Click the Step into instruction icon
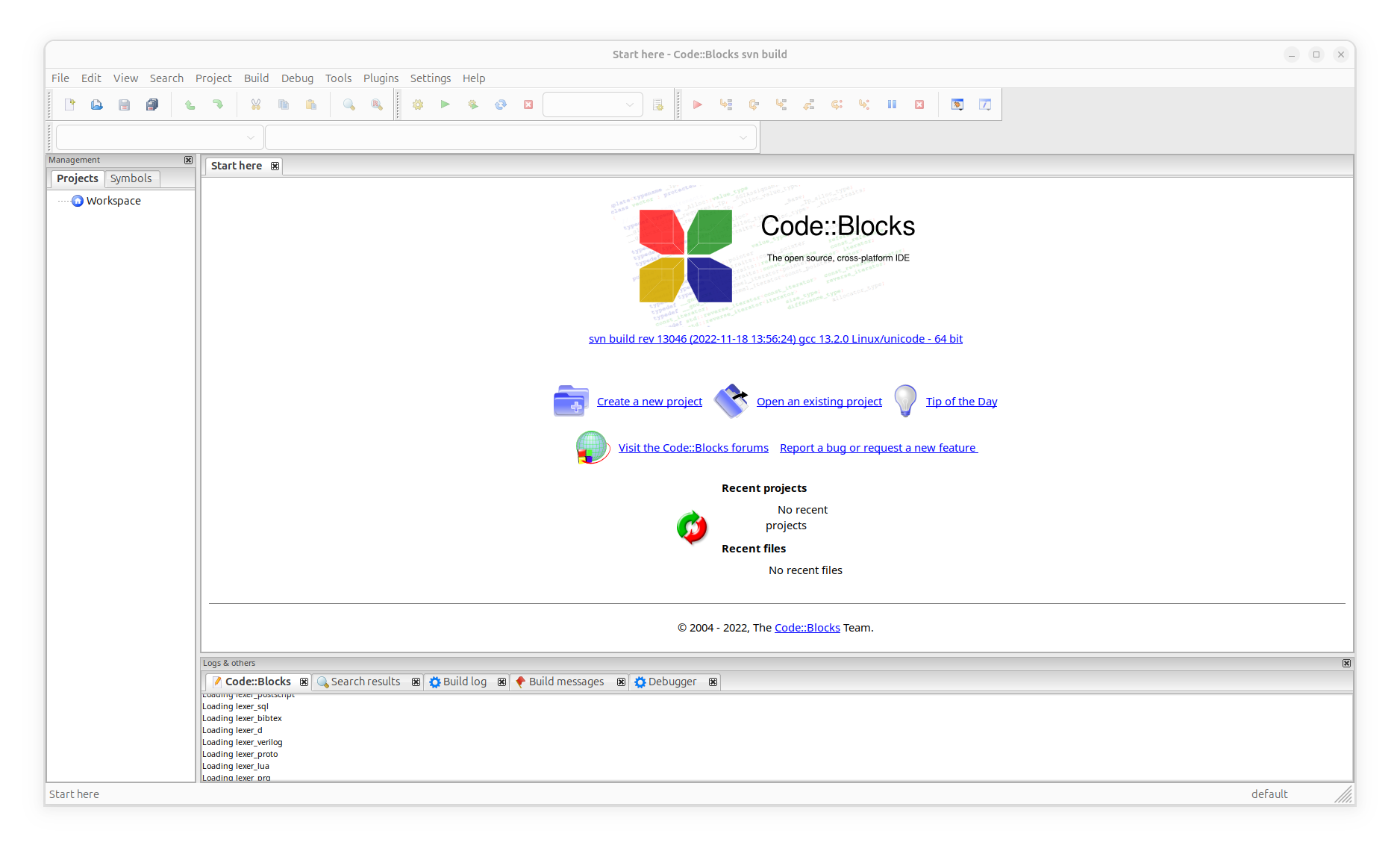This screenshot has width=1400, height=854. [x=864, y=105]
